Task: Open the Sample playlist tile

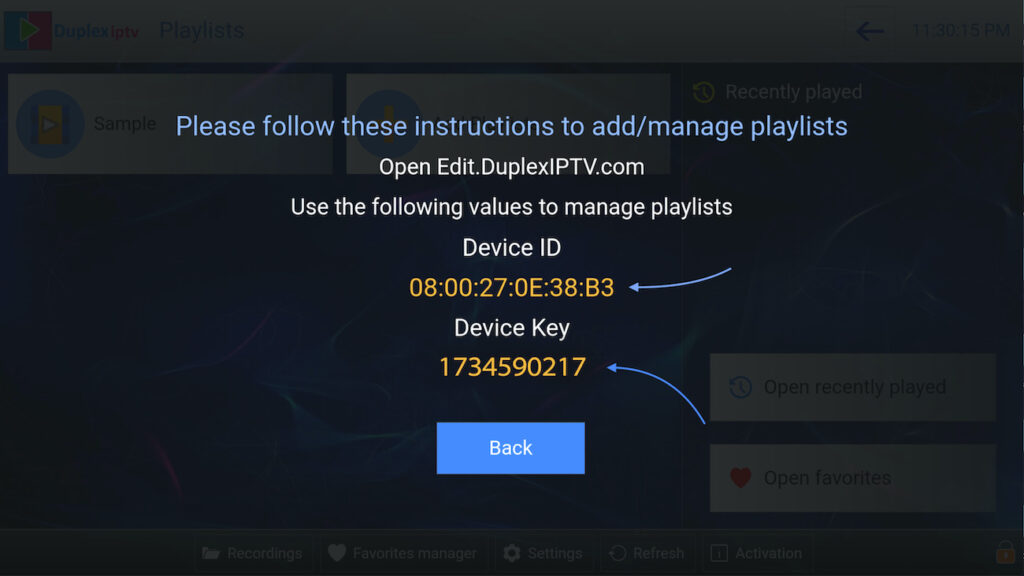Action: pos(170,123)
